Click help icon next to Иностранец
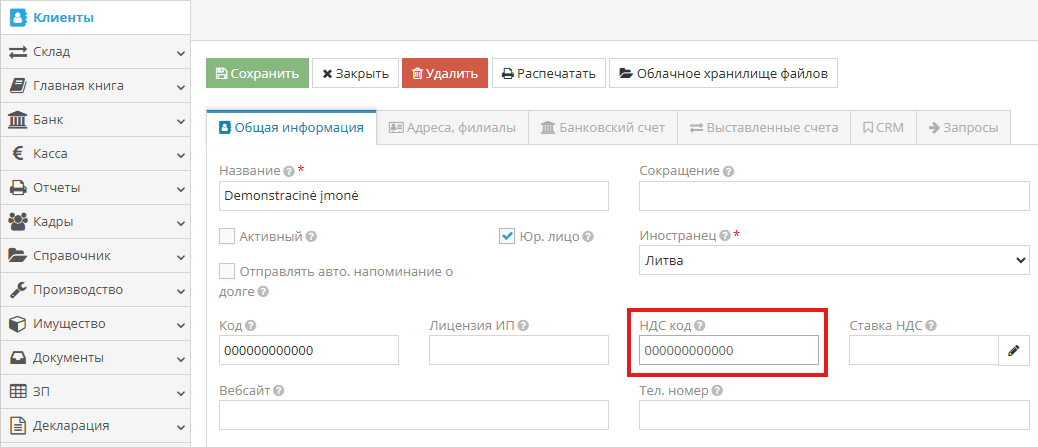Viewport: 1038px width, 447px height. 725,236
